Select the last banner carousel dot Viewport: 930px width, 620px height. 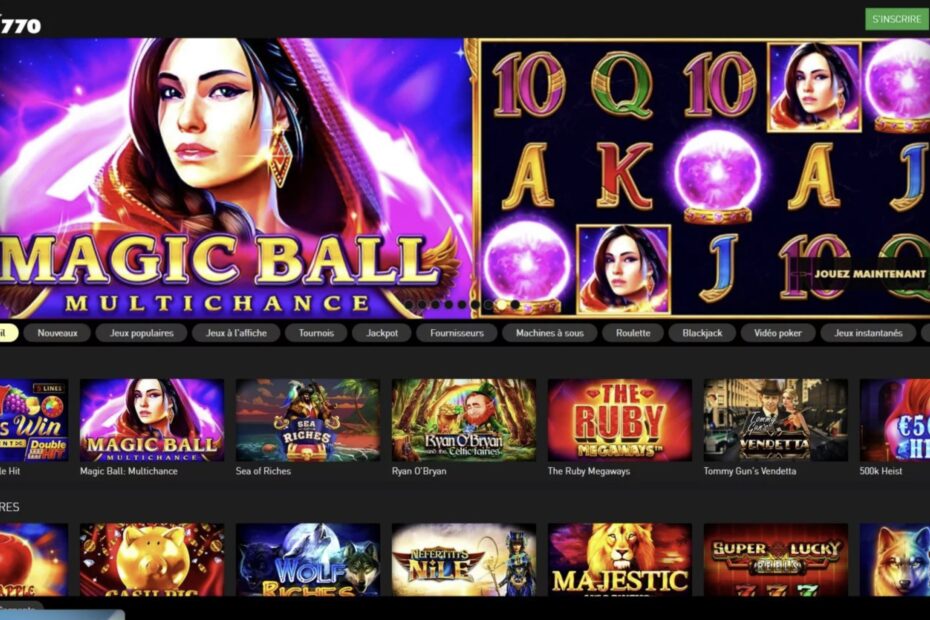515,304
